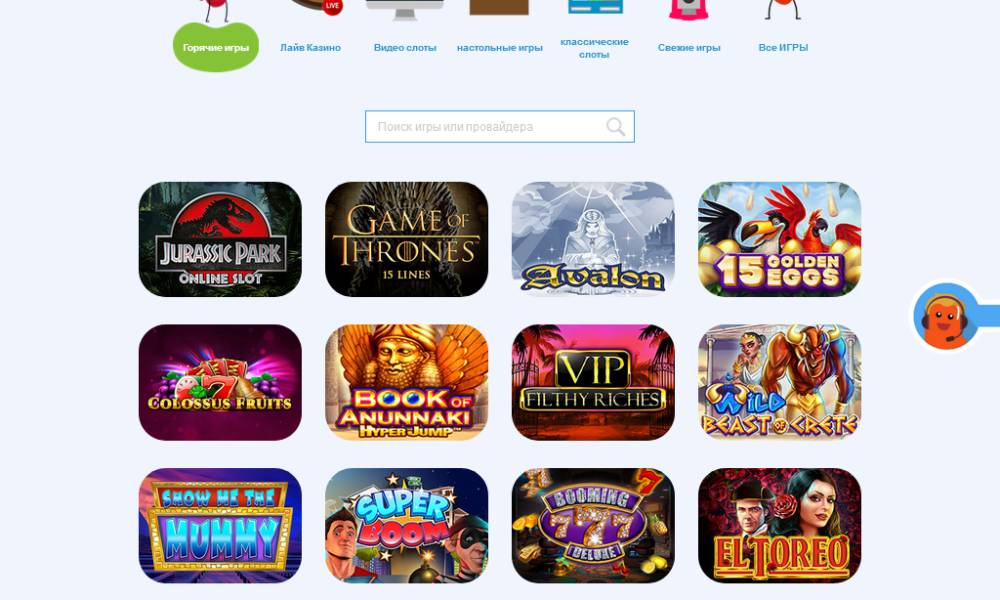1000x600 pixels.
Task: Play the 15 Golden Eggs game
Action: [779, 239]
